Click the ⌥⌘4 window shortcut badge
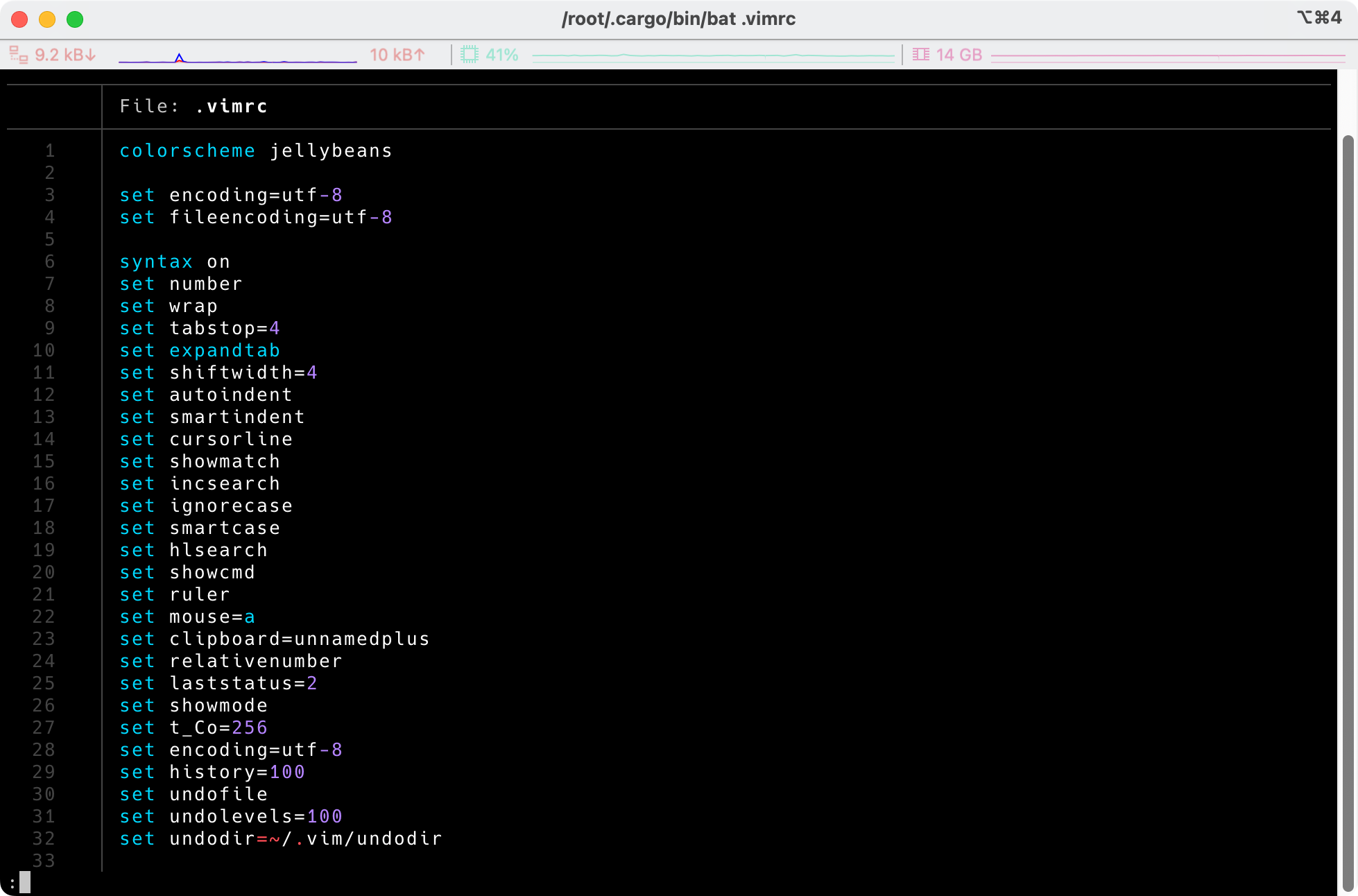The width and height of the screenshot is (1358, 896). pyautogui.click(x=1318, y=17)
